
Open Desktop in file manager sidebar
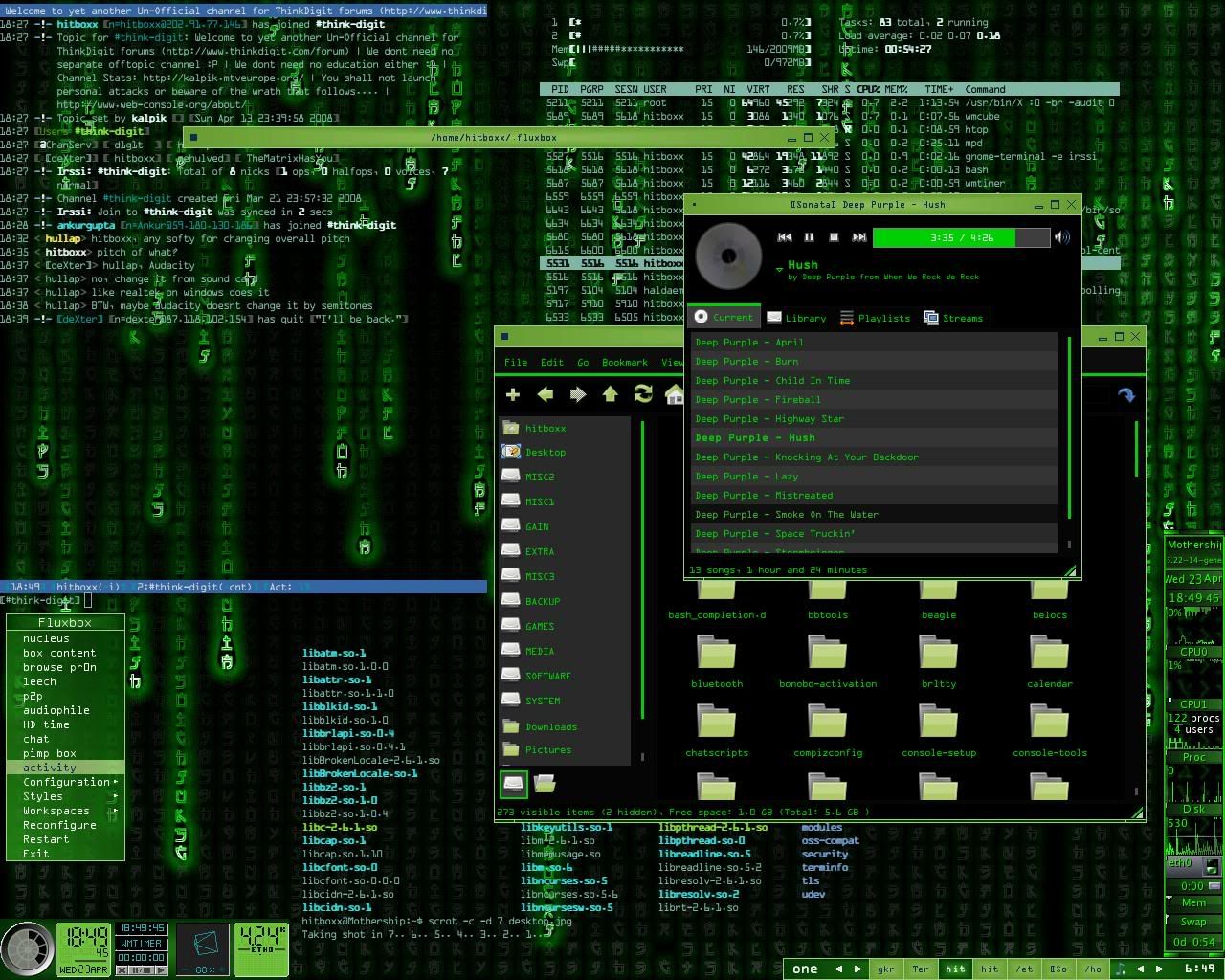click(566, 452)
